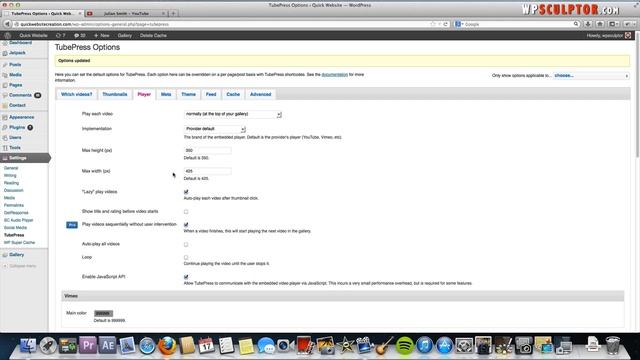
Task: Enable show title and rating checkbox
Action: (186, 212)
